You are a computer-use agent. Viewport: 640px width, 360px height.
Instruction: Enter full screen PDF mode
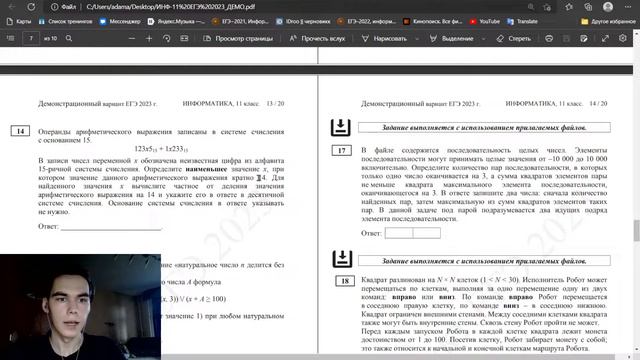[605, 38]
